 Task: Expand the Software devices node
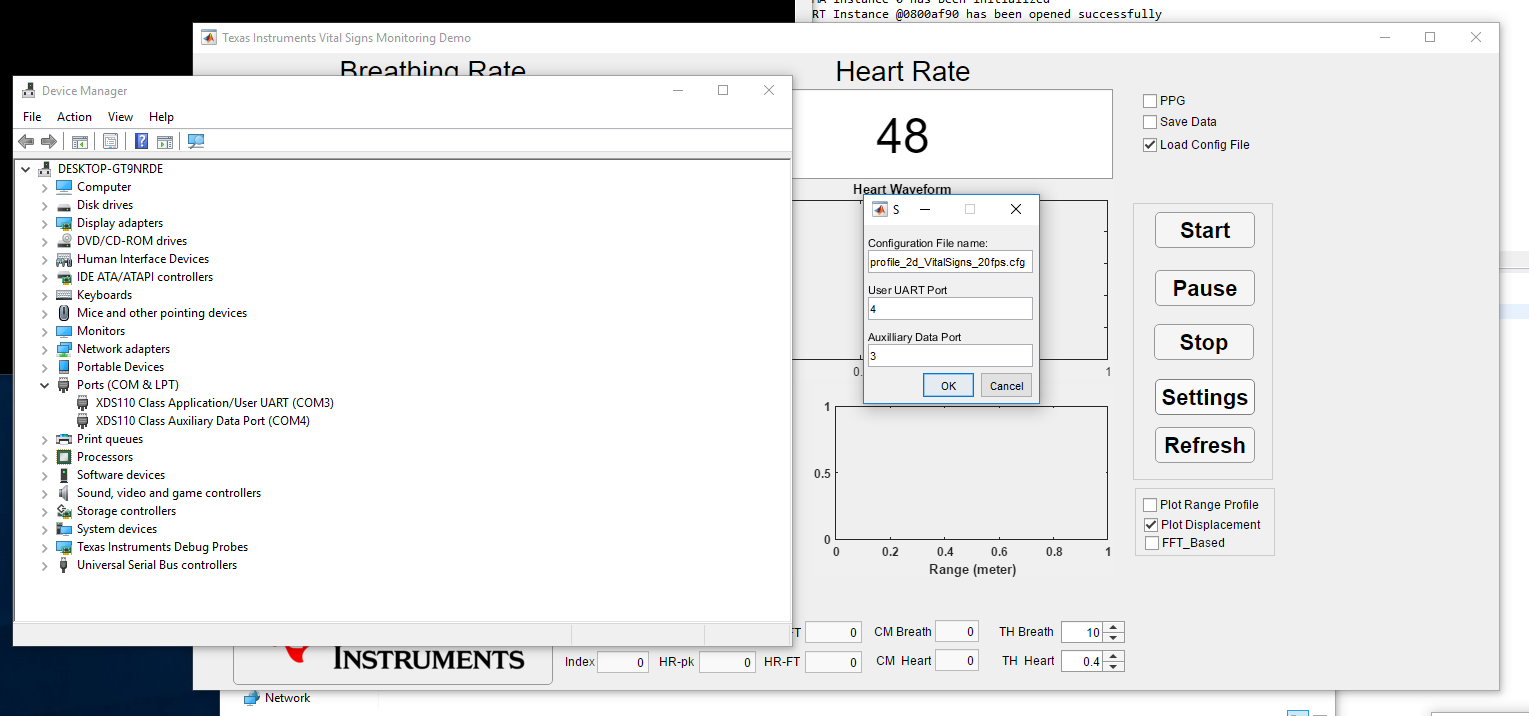pyautogui.click(x=44, y=475)
